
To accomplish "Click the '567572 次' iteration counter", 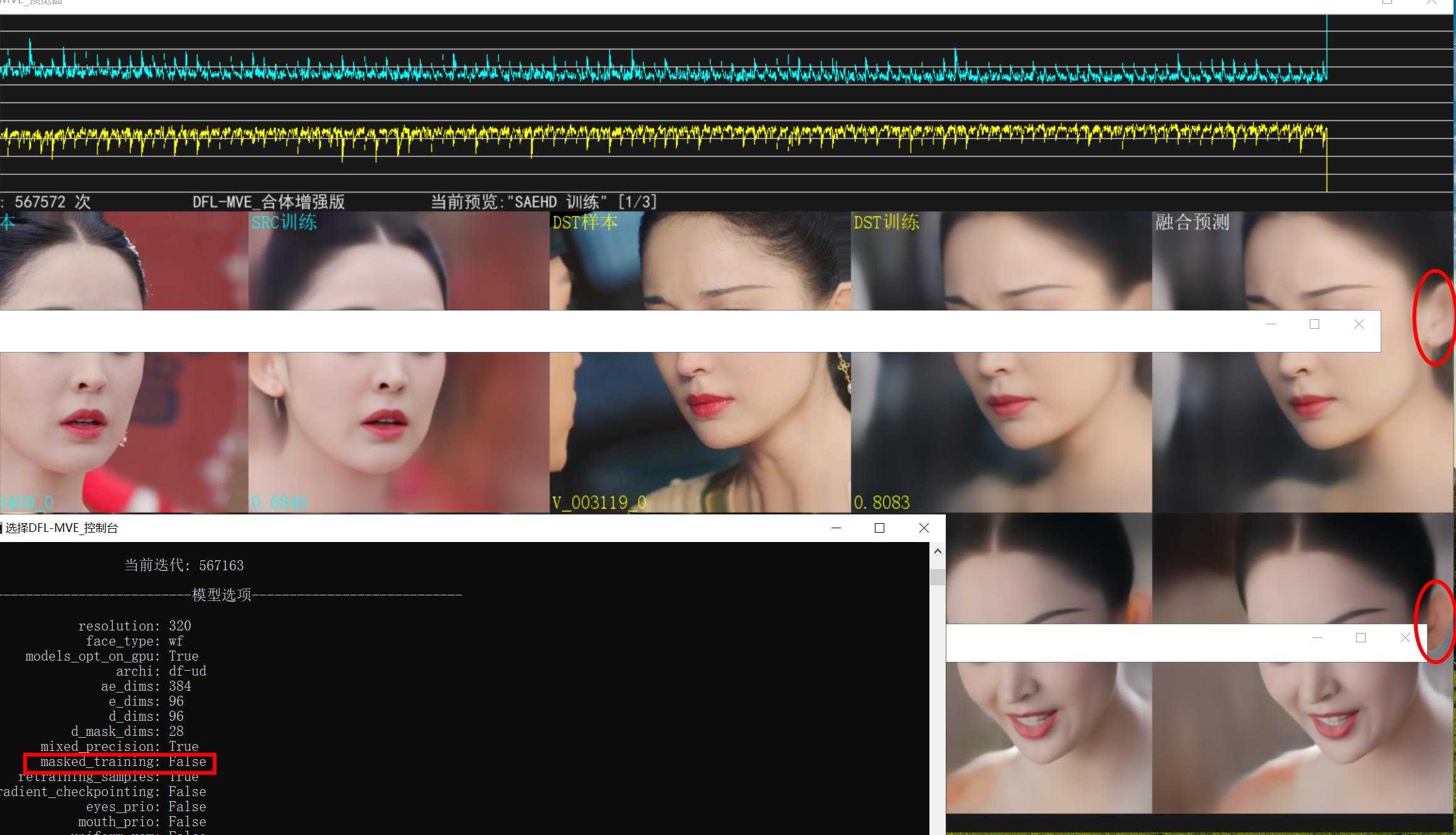I will point(52,202).
